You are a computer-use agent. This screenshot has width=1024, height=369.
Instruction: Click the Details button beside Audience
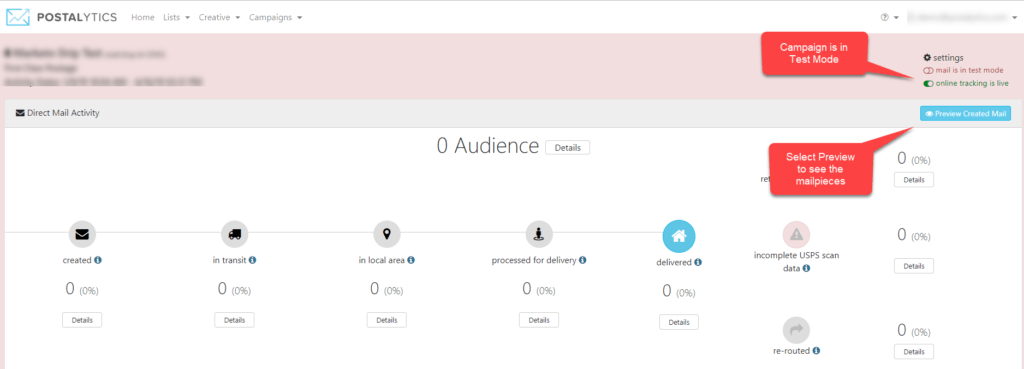click(x=568, y=148)
